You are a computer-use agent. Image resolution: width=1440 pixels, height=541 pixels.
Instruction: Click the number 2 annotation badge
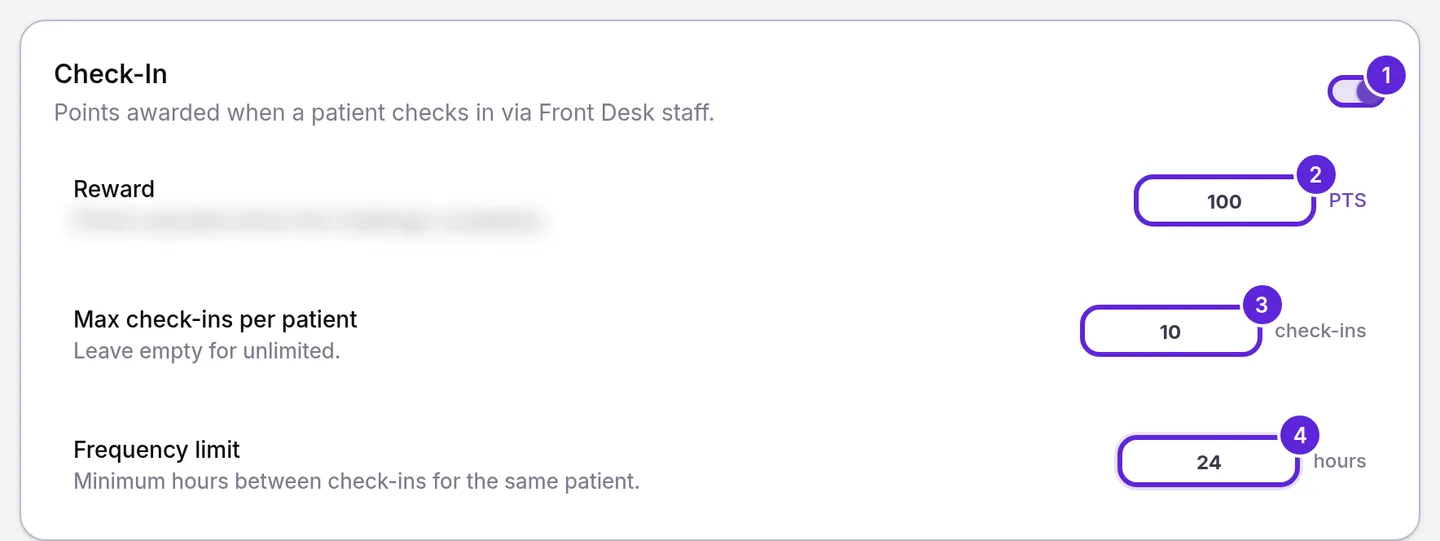click(1316, 175)
